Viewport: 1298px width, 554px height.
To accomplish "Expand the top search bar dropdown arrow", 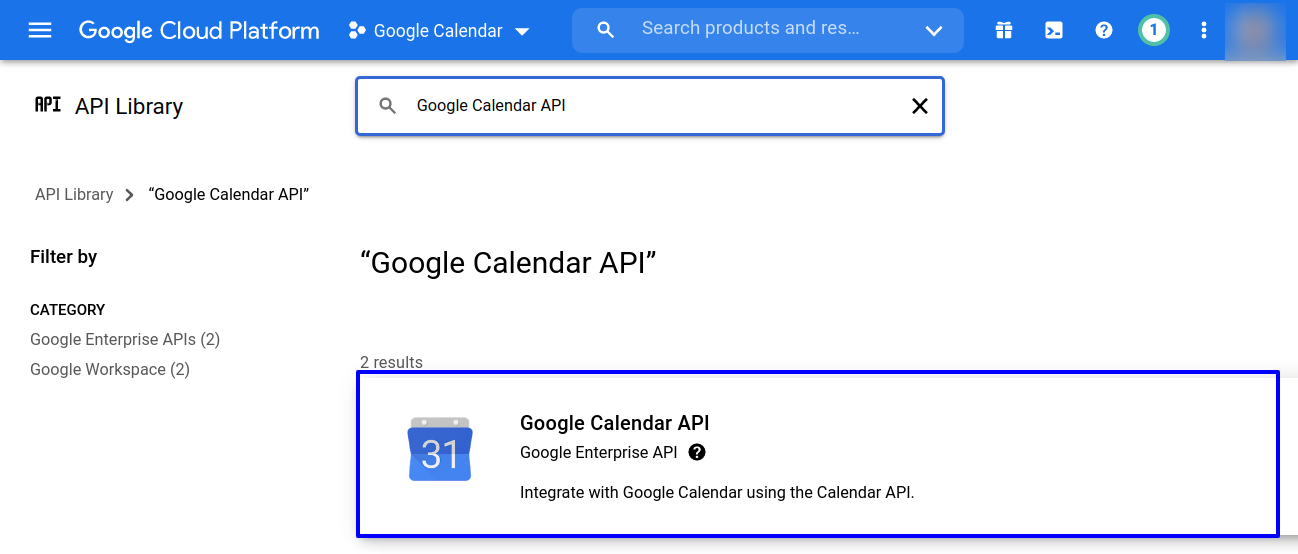I will pos(934,30).
